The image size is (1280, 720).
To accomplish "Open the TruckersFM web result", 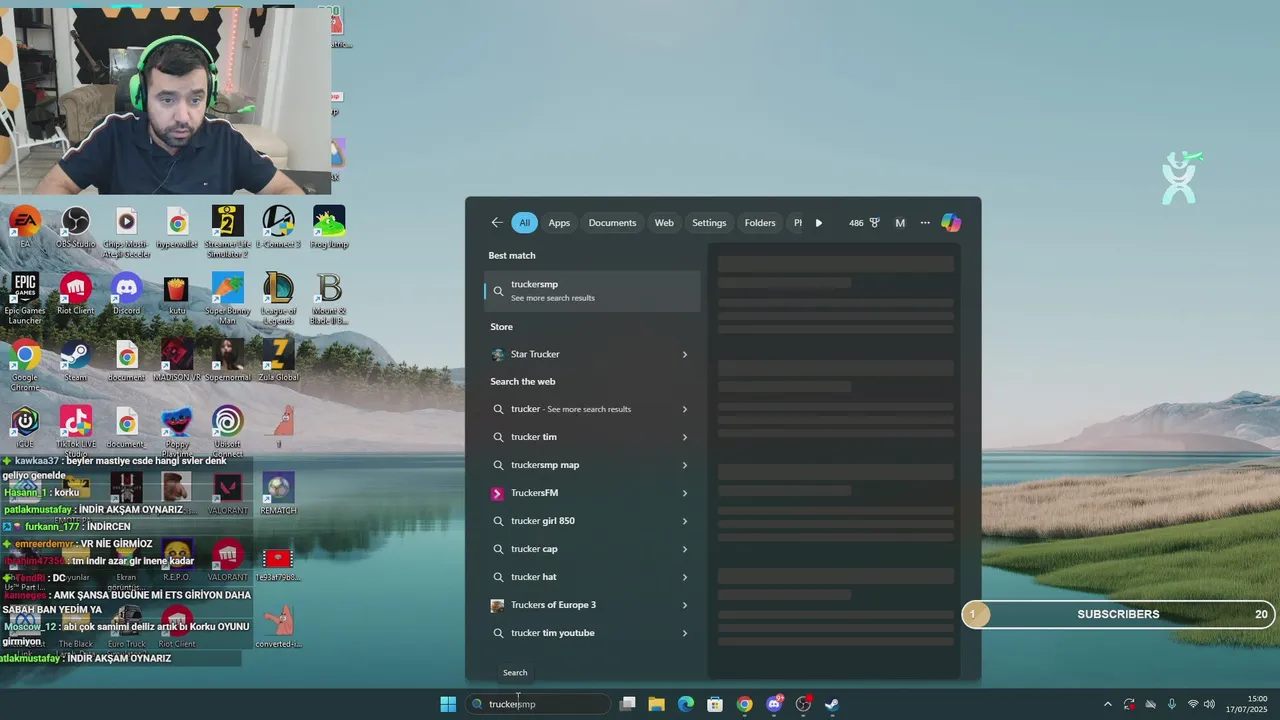I will point(592,493).
